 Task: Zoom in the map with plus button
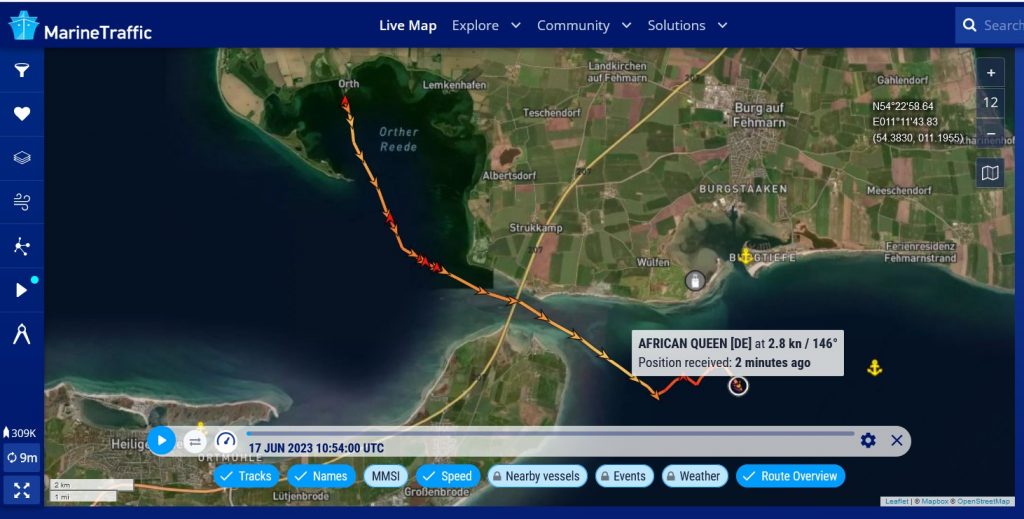[990, 73]
